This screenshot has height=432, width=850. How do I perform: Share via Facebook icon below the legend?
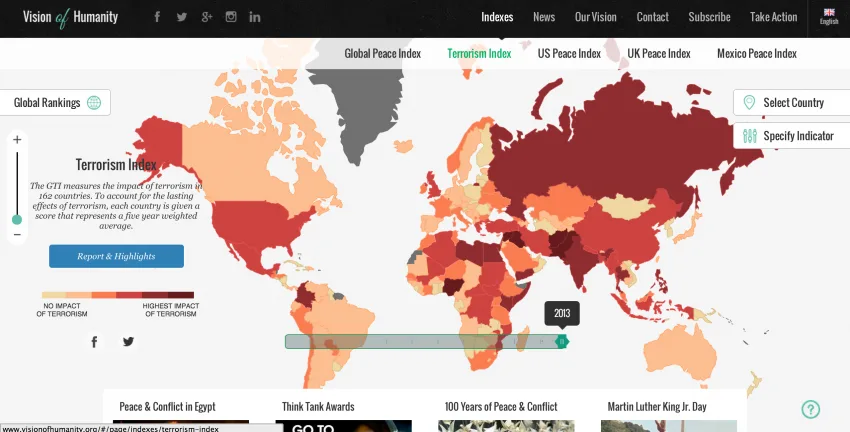coord(94,341)
